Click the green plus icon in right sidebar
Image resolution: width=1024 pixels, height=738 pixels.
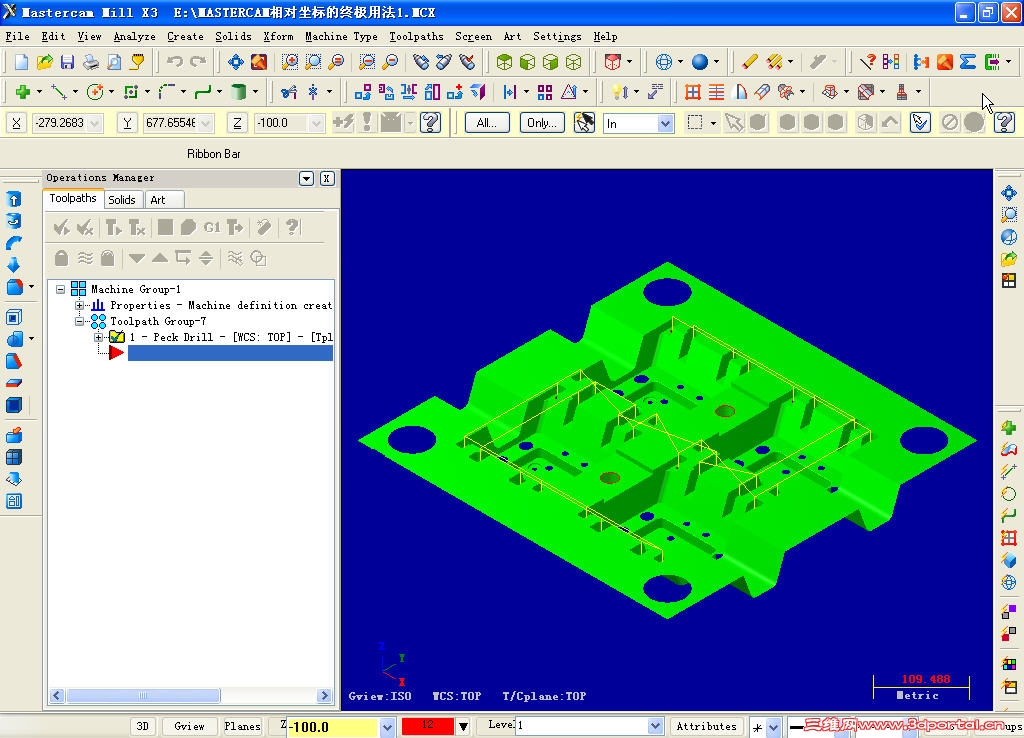click(1009, 427)
